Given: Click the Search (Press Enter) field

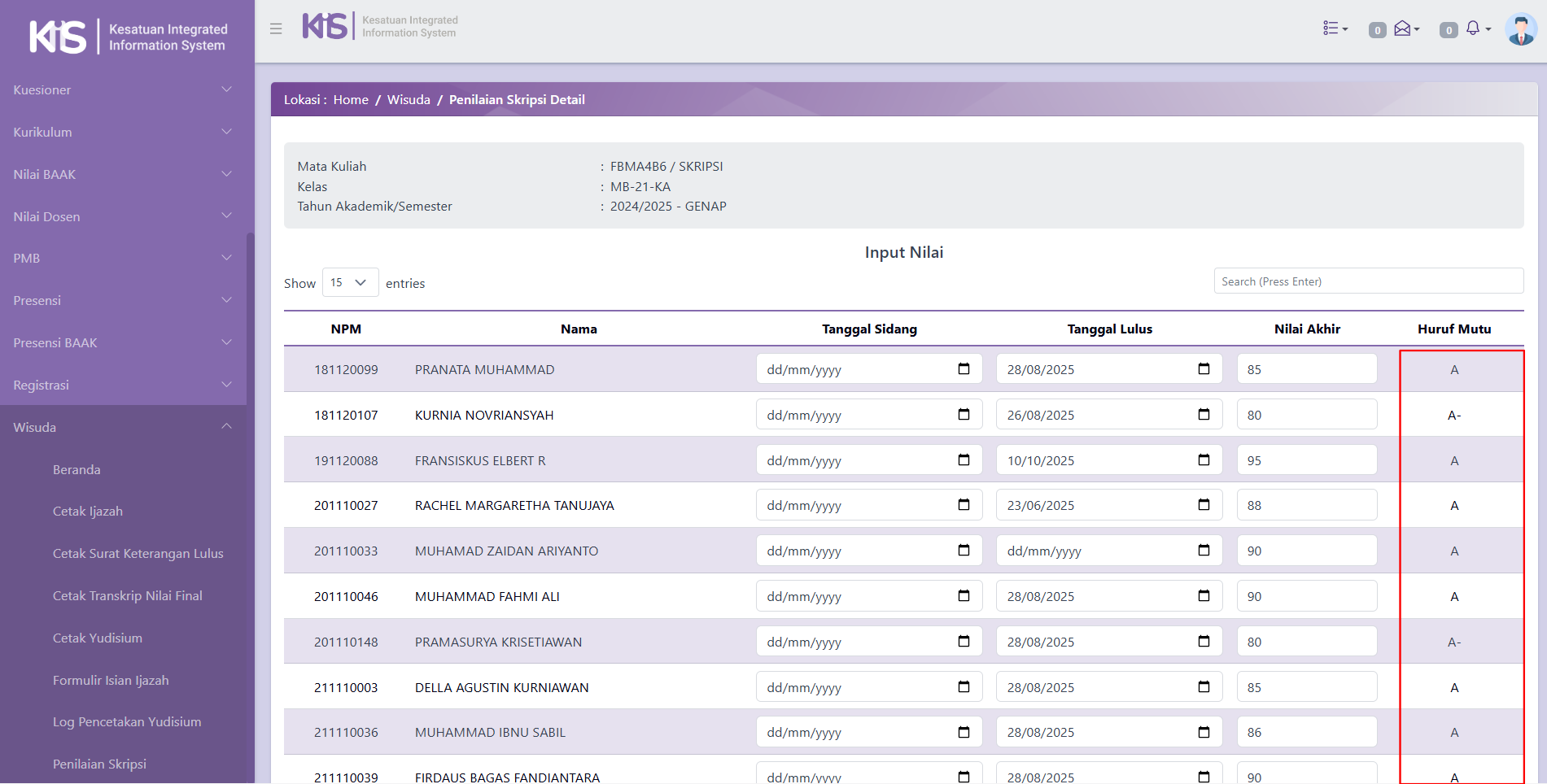Looking at the screenshot, I should point(1368,281).
